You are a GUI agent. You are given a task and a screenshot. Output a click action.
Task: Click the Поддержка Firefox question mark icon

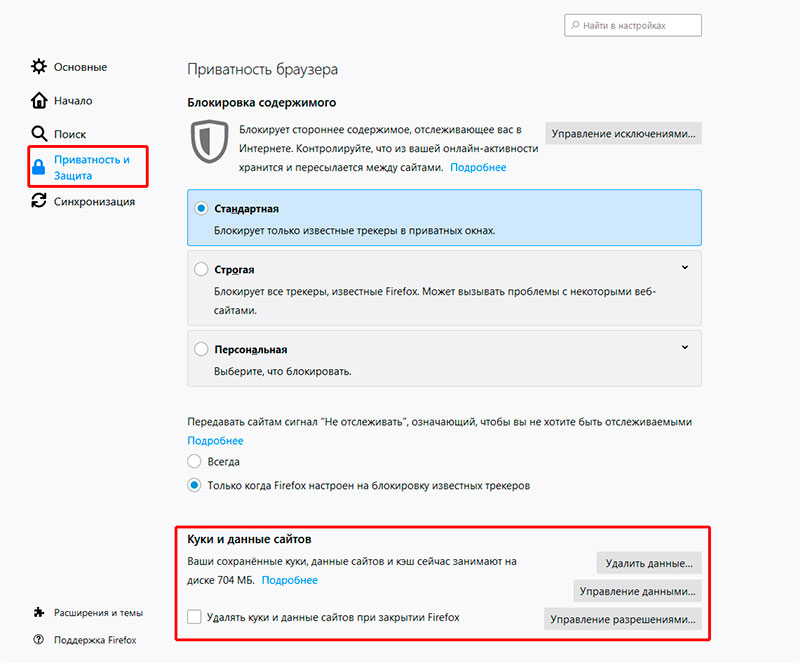[37, 640]
